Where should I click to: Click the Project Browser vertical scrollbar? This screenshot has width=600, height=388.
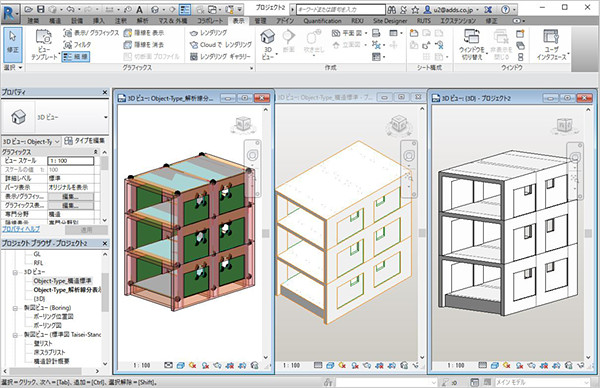(x=105, y=308)
